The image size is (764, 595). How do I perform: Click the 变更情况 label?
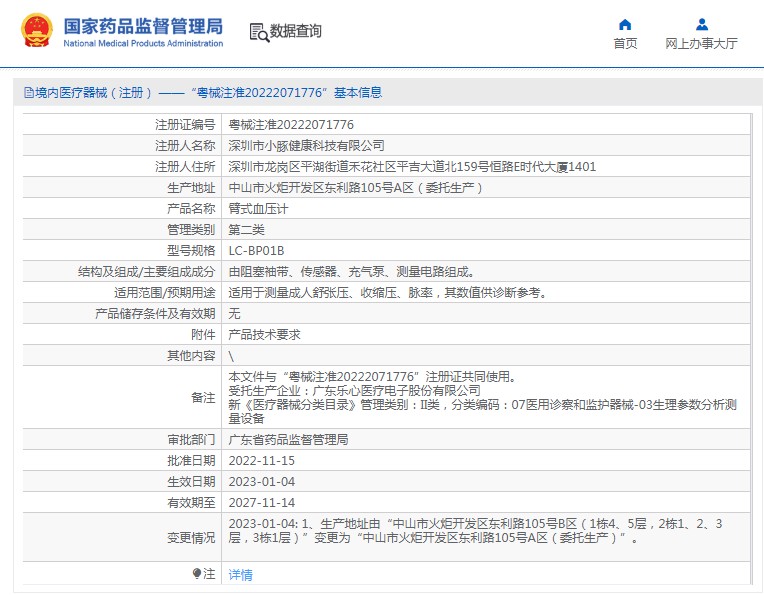tap(191, 537)
